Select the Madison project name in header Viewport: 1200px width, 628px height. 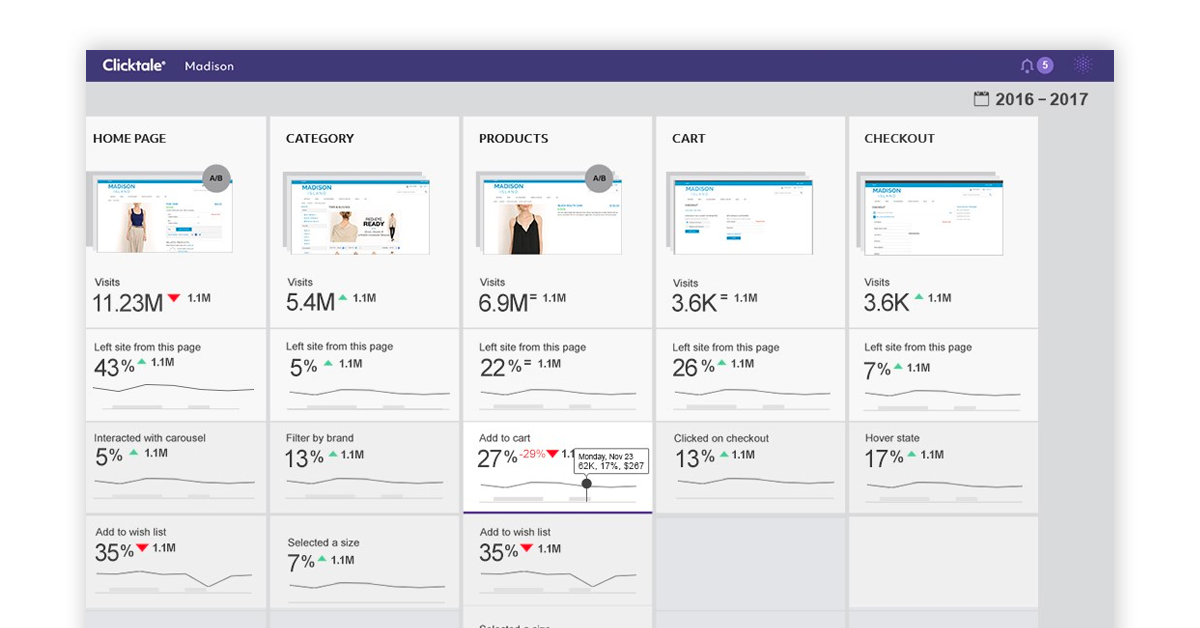(x=209, y=66)
